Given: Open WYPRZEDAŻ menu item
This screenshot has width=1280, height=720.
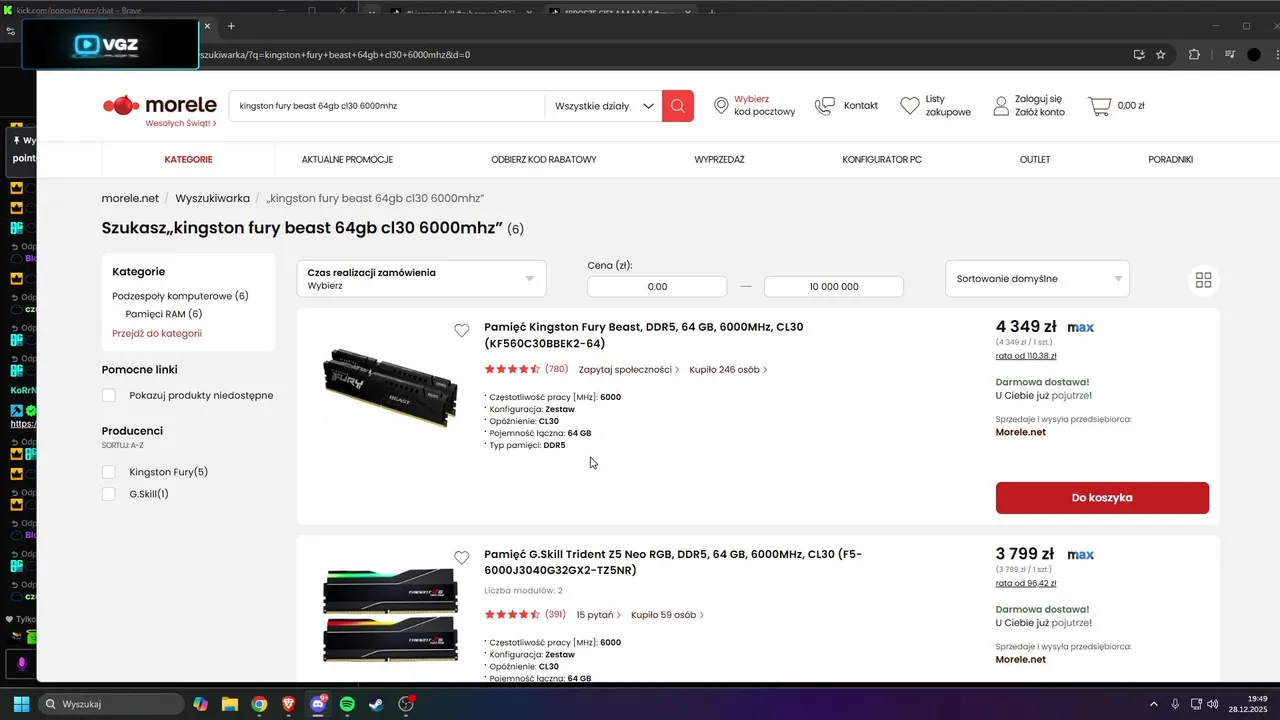Looking at the screenshot, I should coord(719,159).
